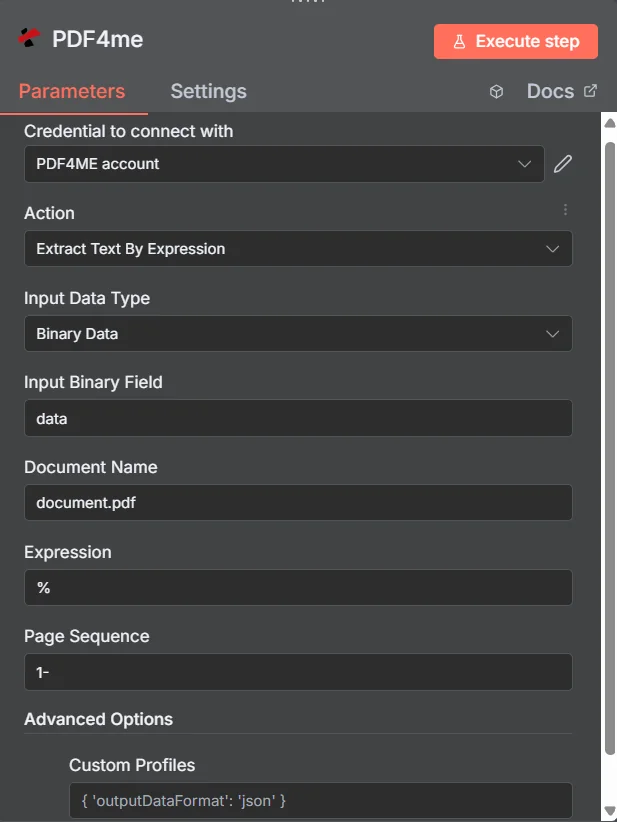
Task: Click the pencil edit credential icon
Action: 562,164
